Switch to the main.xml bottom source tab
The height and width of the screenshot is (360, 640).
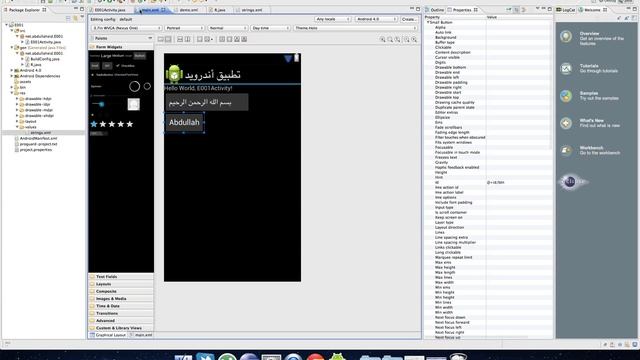(x=141, y=335)
